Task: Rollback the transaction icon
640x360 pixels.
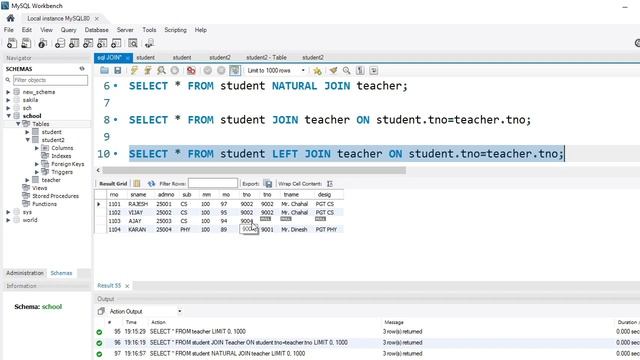Action: (221, 71)
